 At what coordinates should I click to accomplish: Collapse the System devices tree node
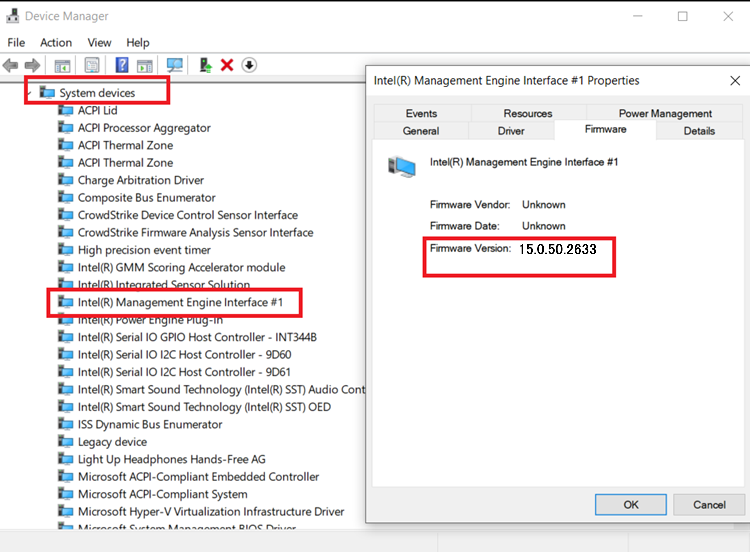tap(28, 93)
